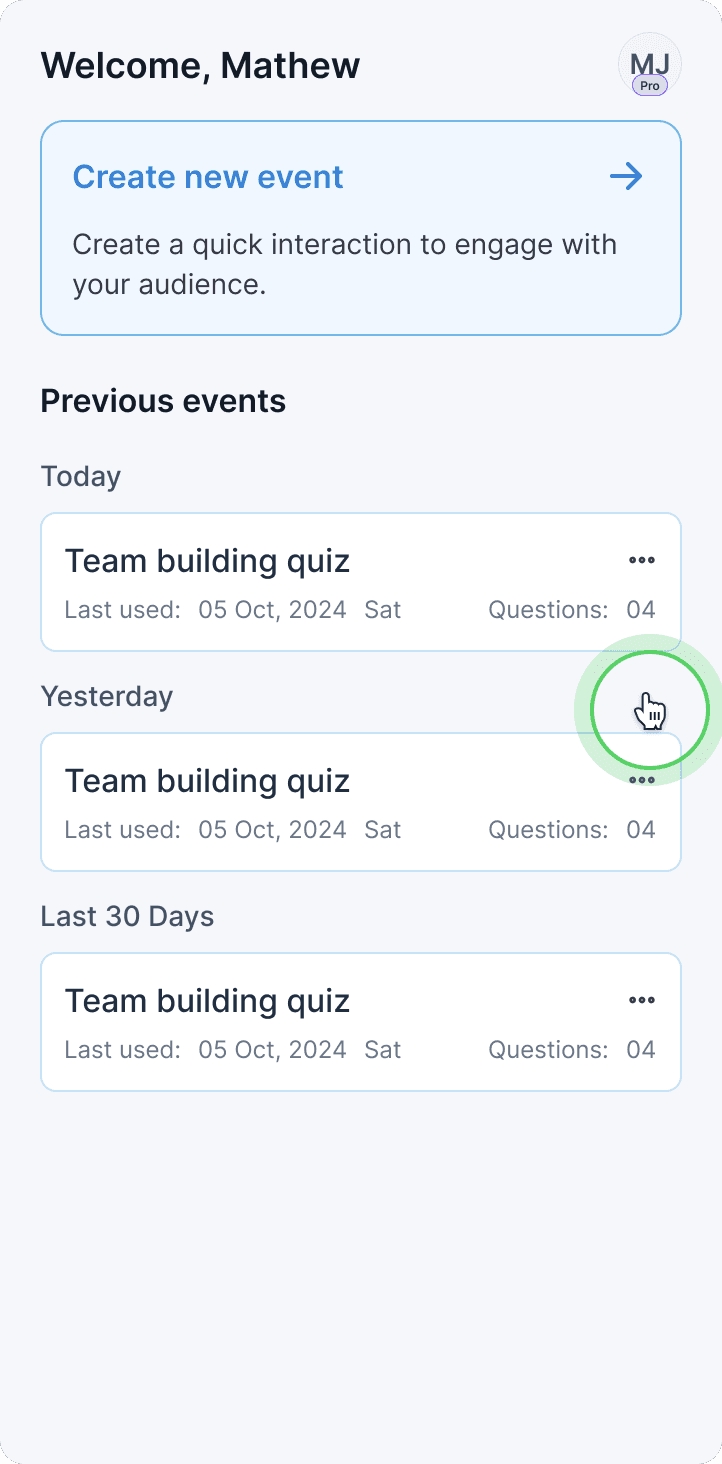Open three-dot menu for Yesterday's event

click(x=641, y=780)
